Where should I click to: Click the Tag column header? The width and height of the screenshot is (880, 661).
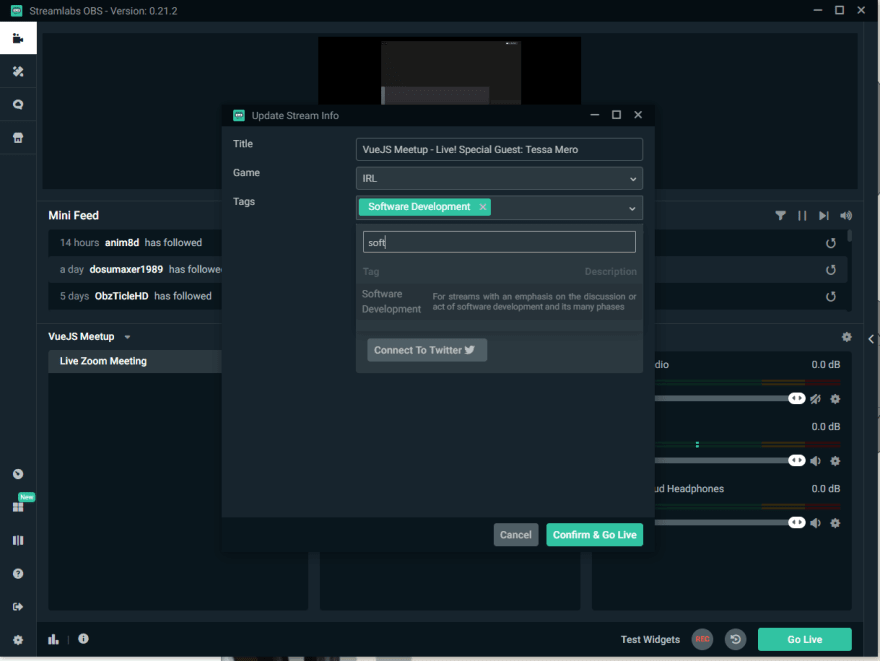click(x=371, y=272)
